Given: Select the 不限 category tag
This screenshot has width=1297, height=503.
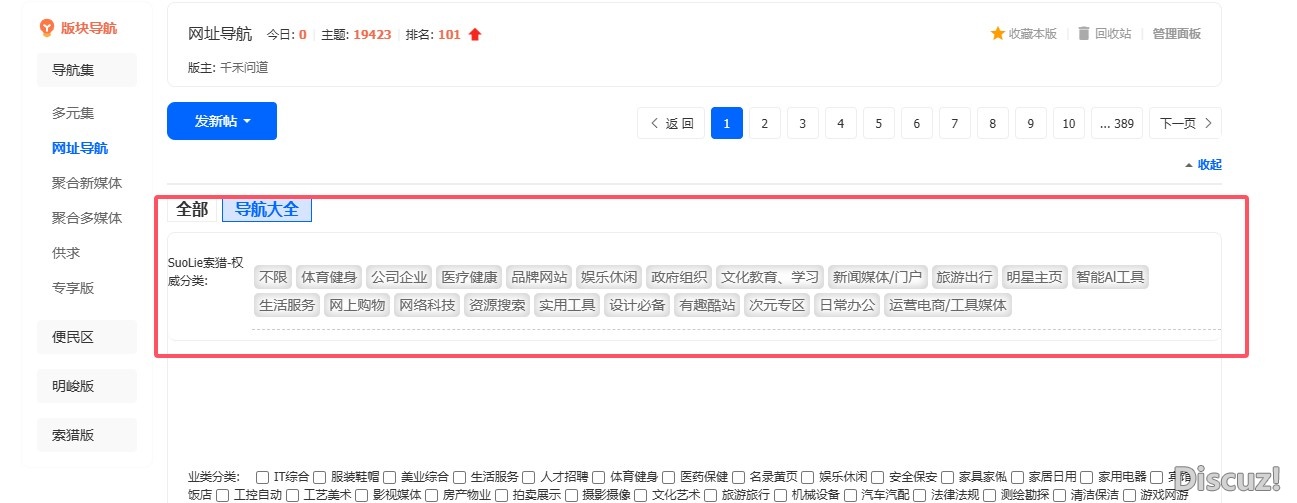Looking at the screenshot, I should click(x=273, y=277).
